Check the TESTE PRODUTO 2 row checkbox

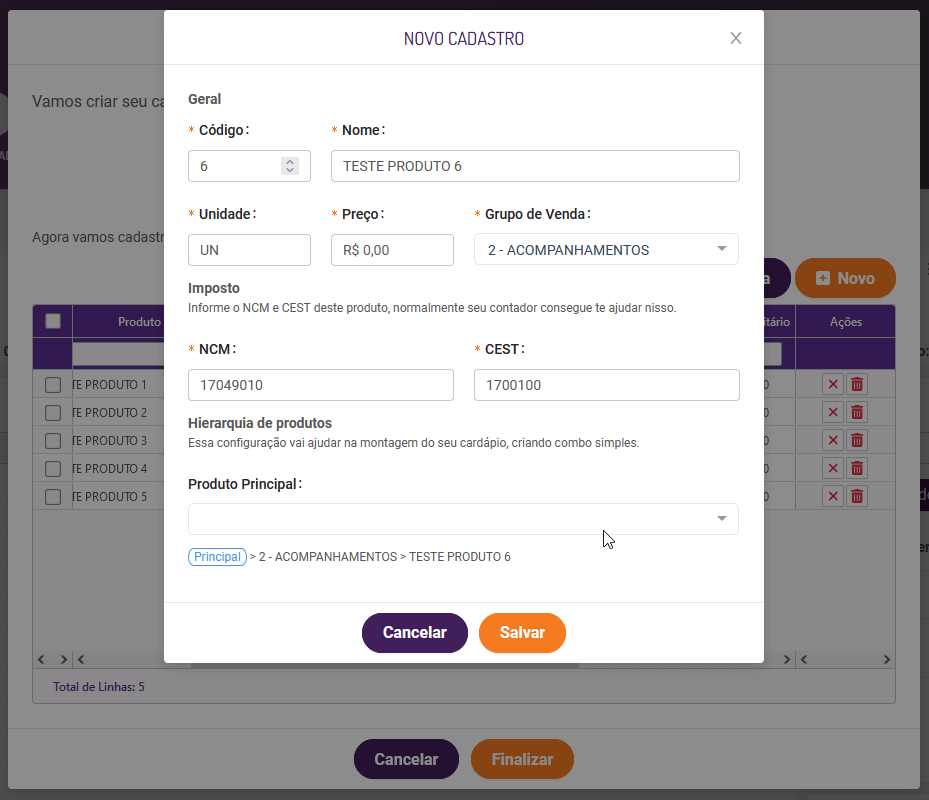53,412
